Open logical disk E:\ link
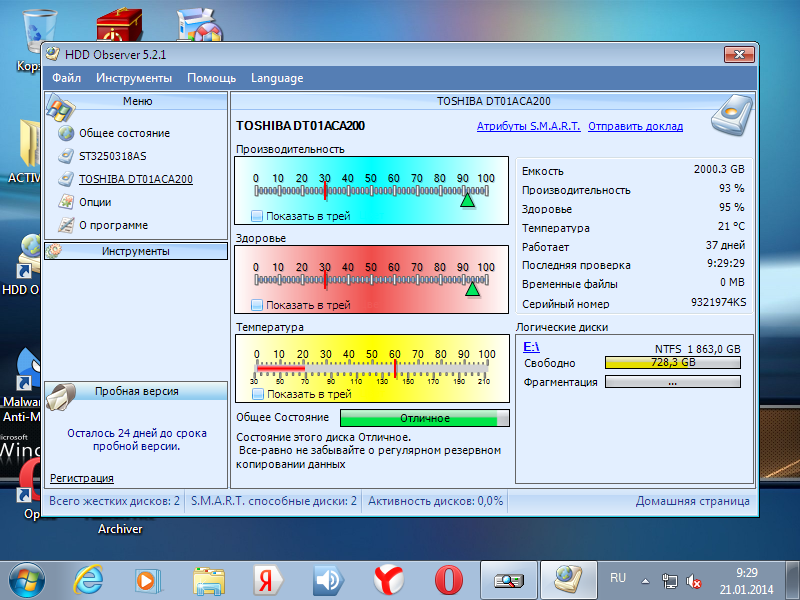 click(x=531, y=347)
